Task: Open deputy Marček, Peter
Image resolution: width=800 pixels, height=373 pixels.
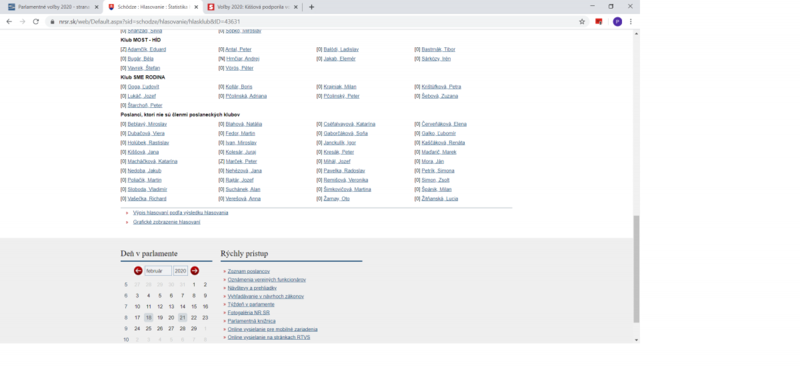Action: click(x=241, y=161)
